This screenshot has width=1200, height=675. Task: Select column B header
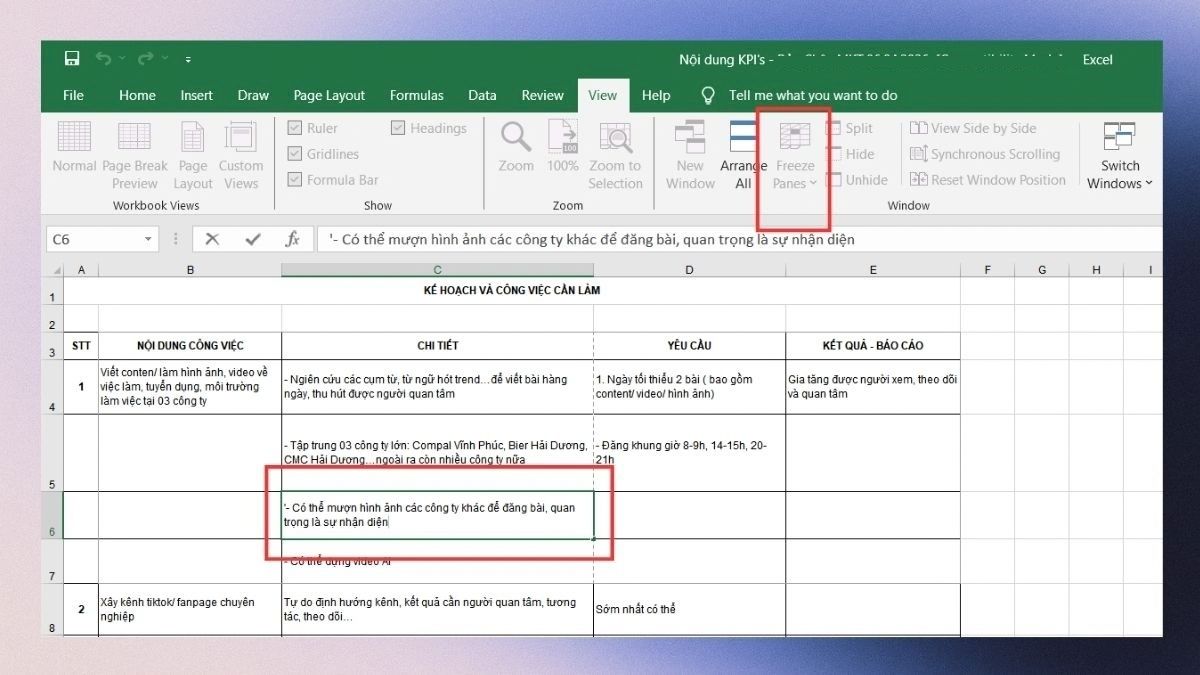click(x=190, y=270)
